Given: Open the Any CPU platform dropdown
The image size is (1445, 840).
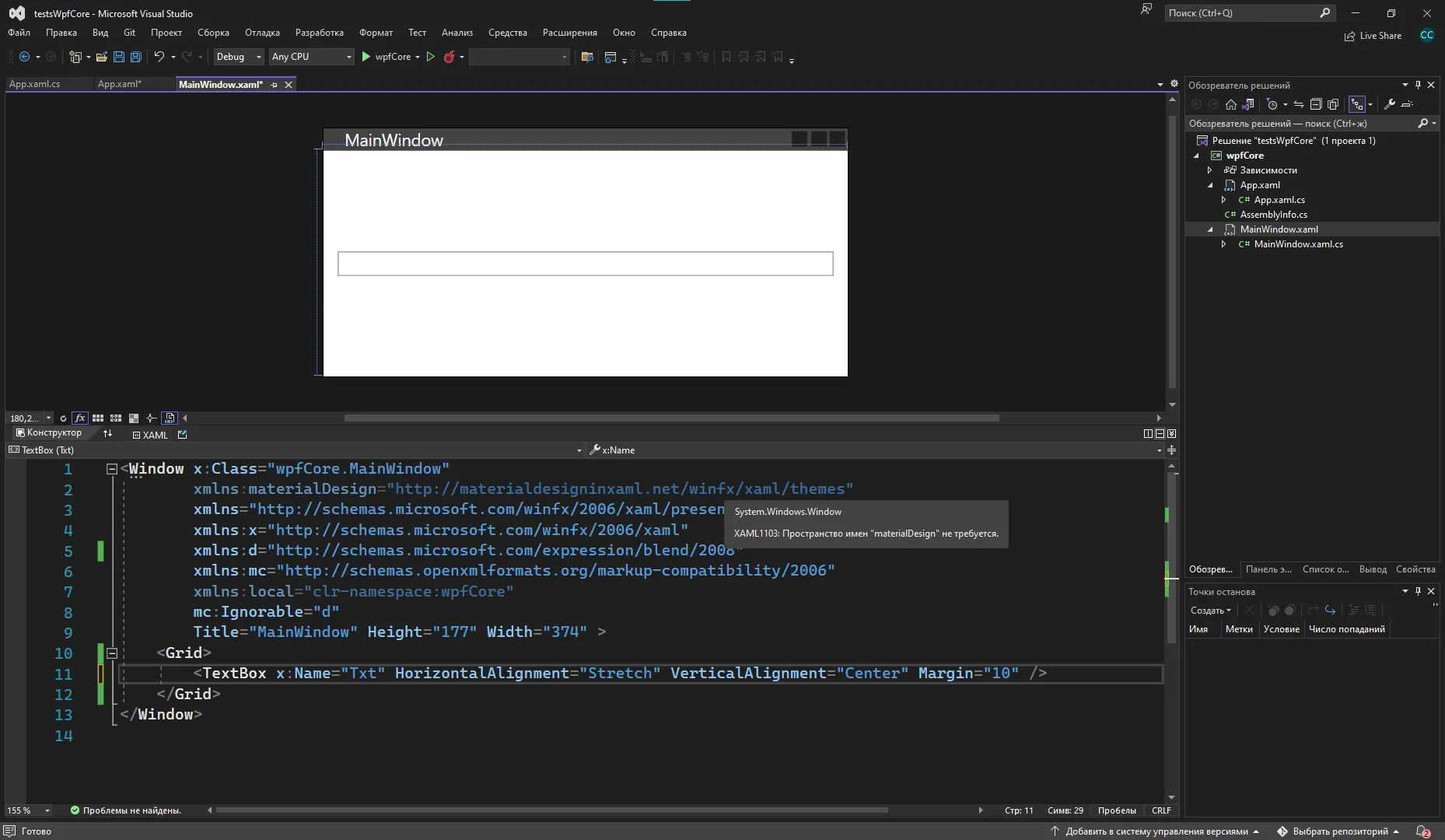Looking at the screenshot, I should click(x=312, y=57).
